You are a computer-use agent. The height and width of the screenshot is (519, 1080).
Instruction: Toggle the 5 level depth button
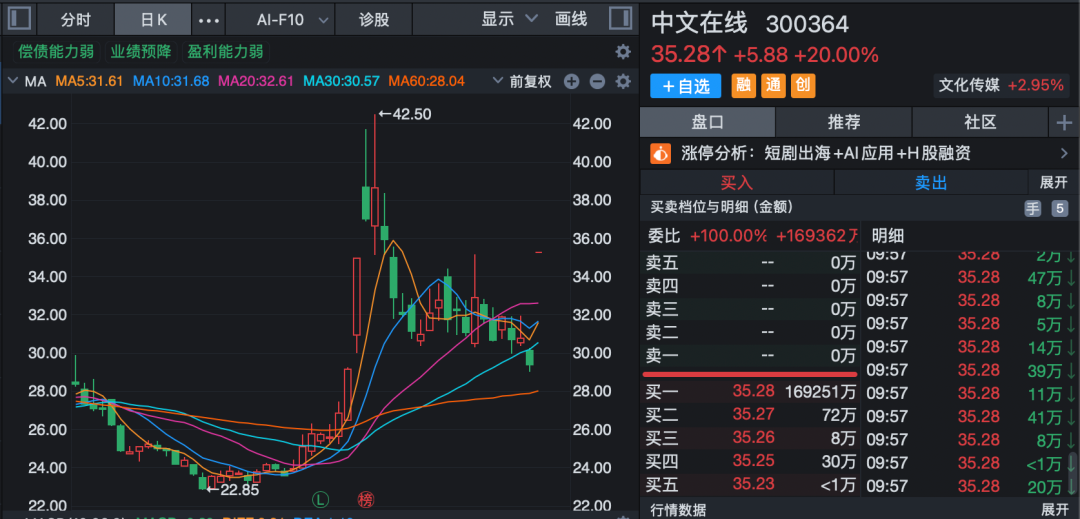pyautogui.click(x=1059, y=208)
